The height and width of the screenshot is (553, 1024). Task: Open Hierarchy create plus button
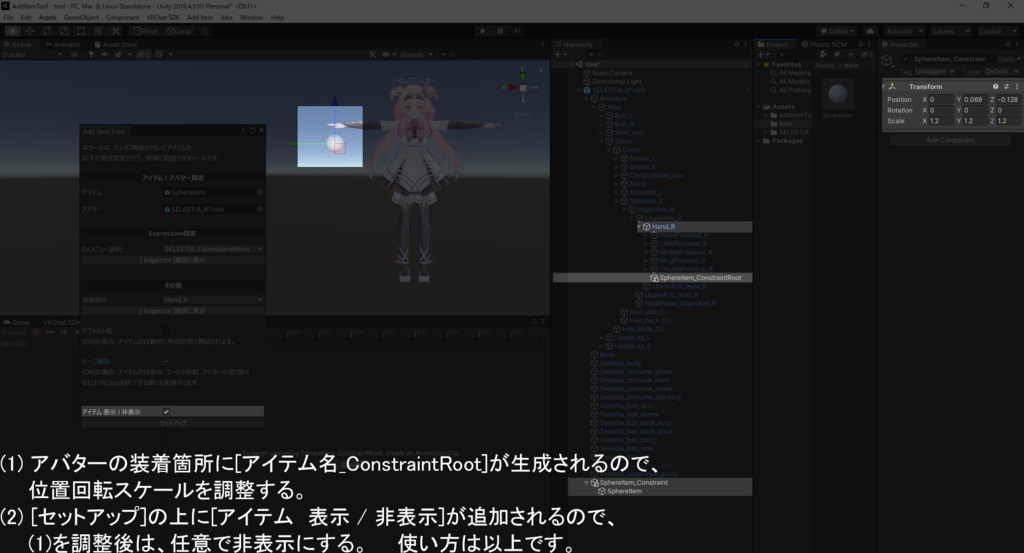point(559,55)
